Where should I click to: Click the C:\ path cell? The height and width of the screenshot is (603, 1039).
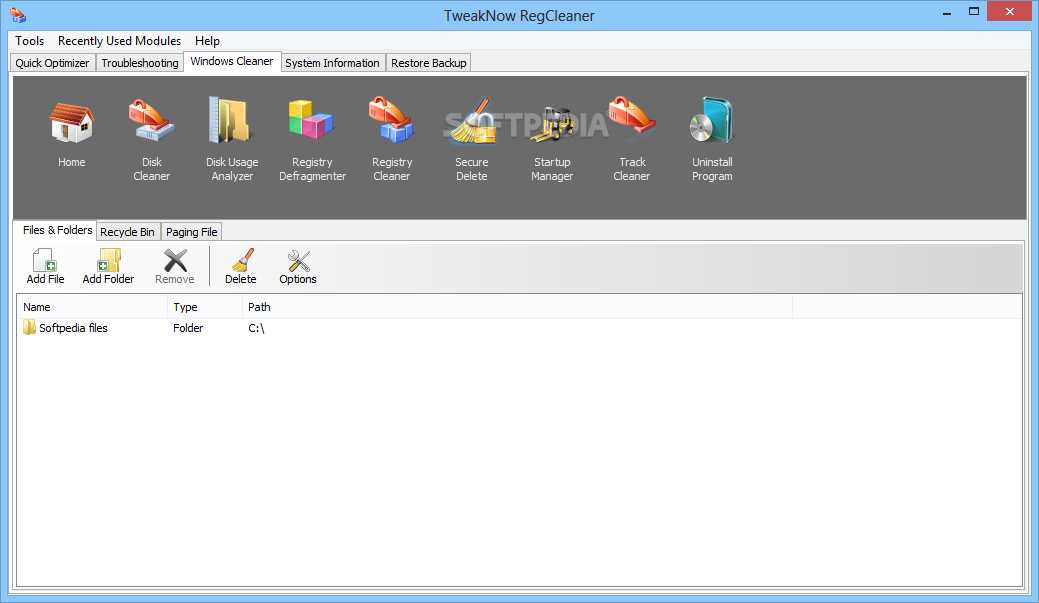[x=256, y=328]
